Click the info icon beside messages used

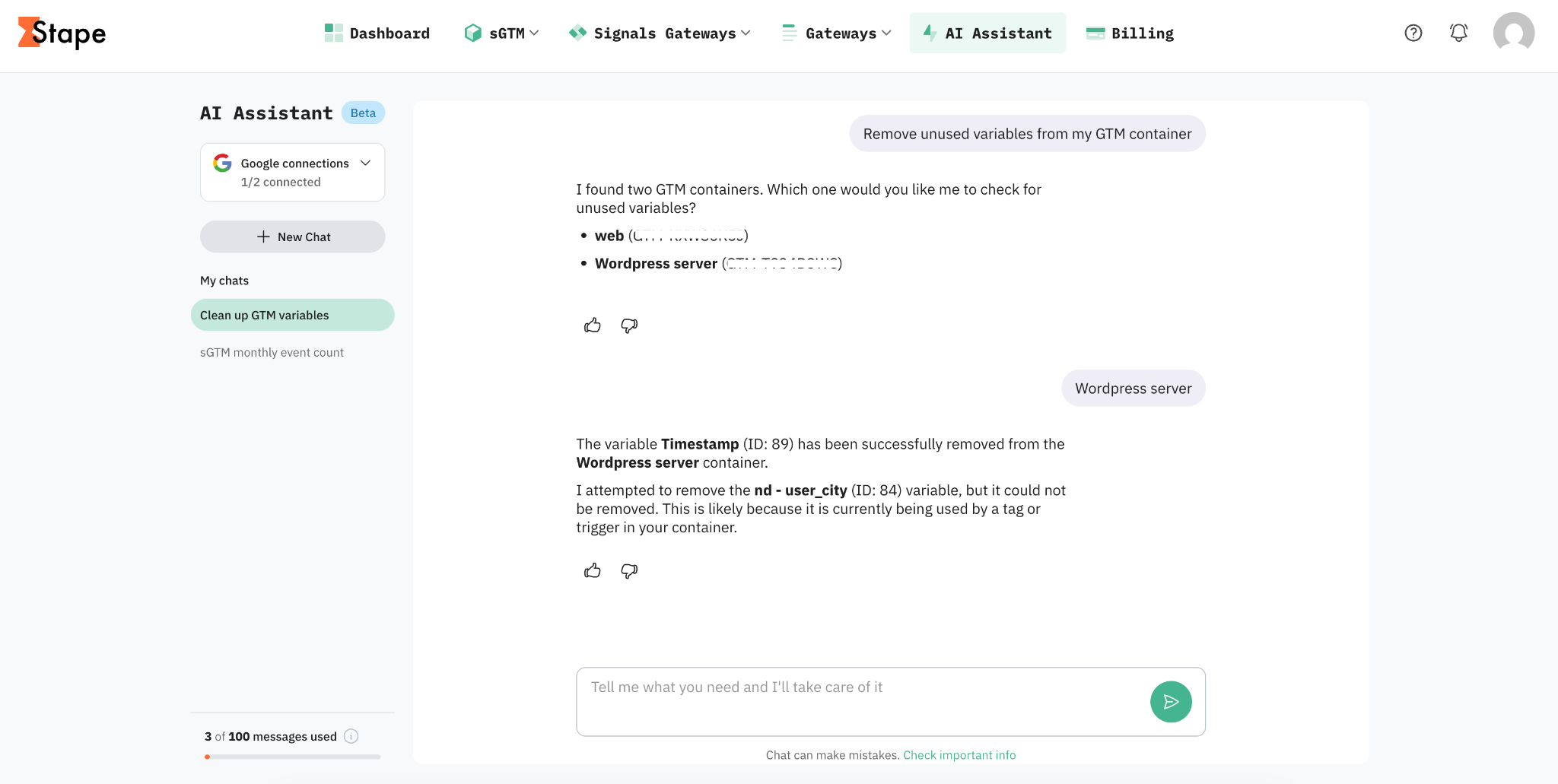click(x=351, y=736)
